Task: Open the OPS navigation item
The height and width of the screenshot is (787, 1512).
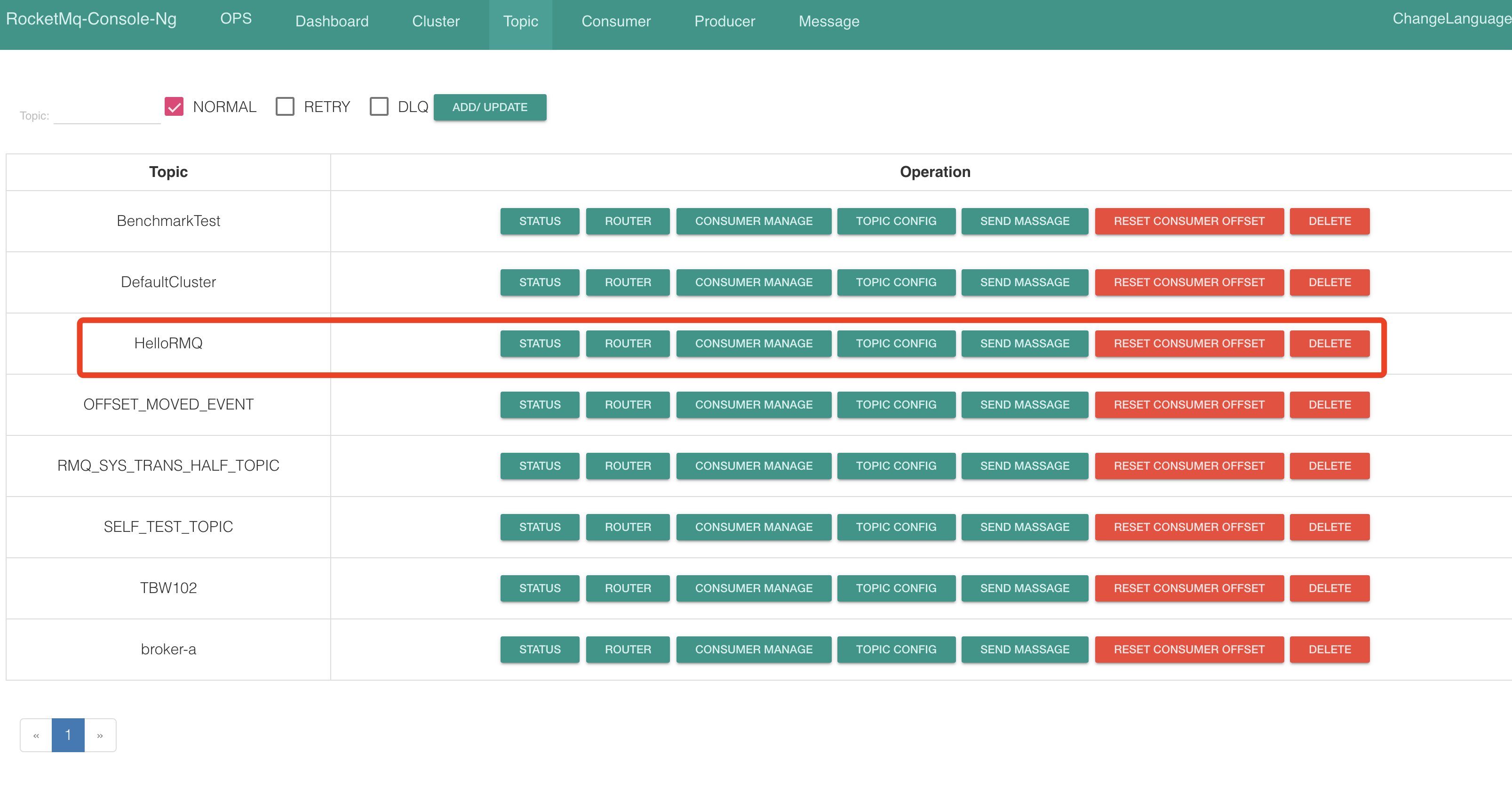Action: coord(235,19)
